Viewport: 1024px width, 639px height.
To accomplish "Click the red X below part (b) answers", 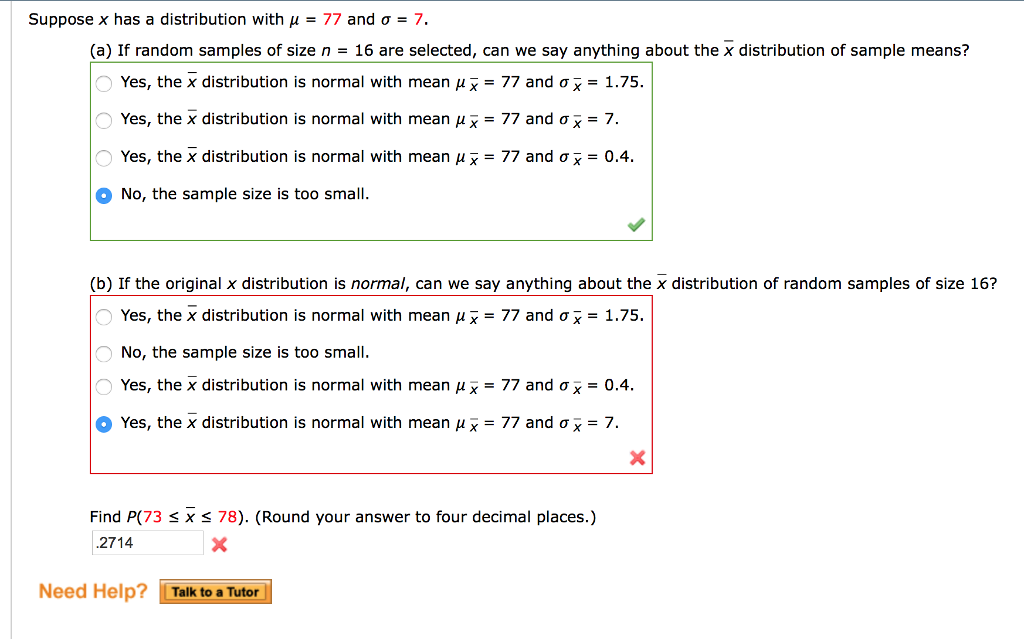I will pyautogui.click(x=637, y=459).
